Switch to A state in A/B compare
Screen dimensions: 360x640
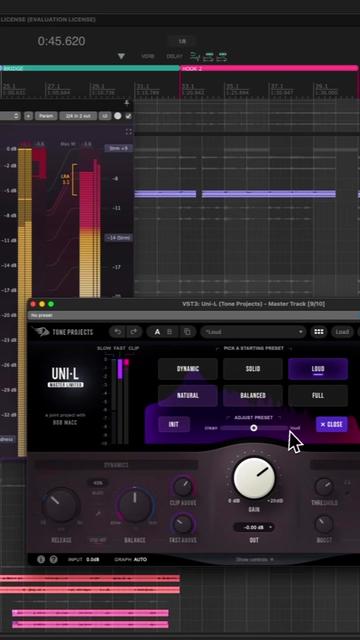157,332
